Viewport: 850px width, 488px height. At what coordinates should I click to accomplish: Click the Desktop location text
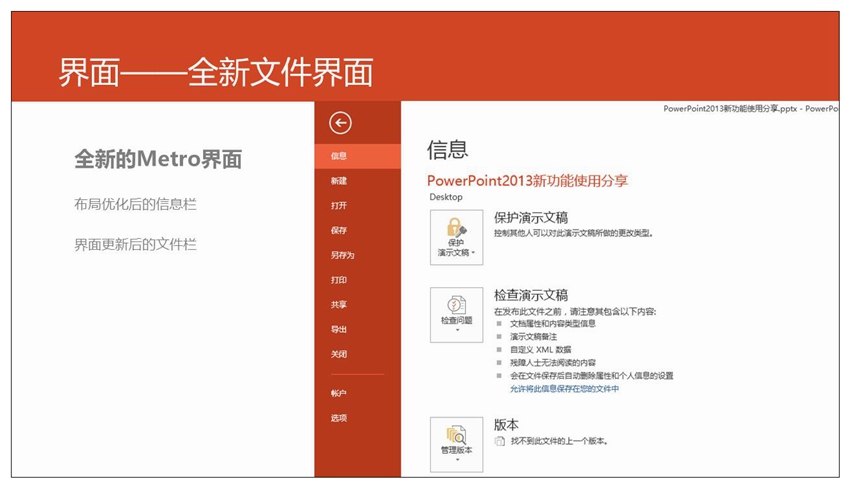[446, 197]
